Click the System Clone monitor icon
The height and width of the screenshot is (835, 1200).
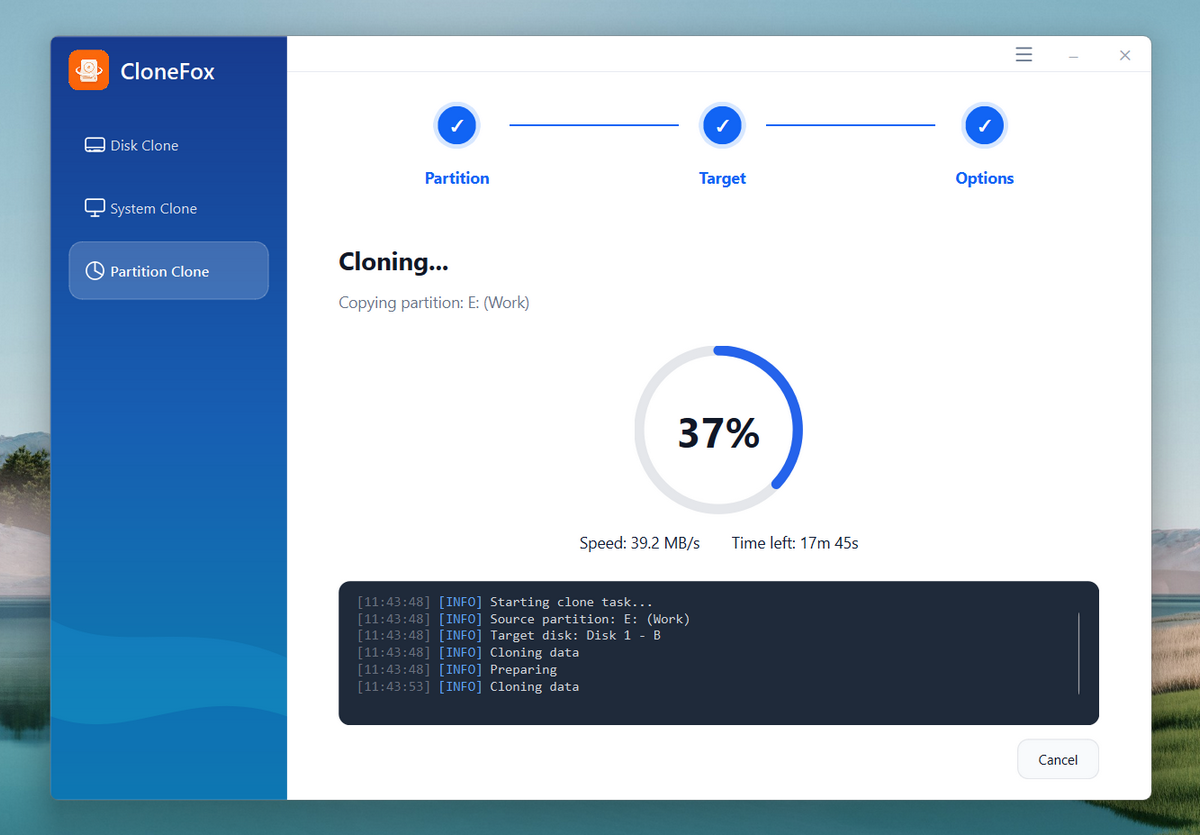point(95,208)
